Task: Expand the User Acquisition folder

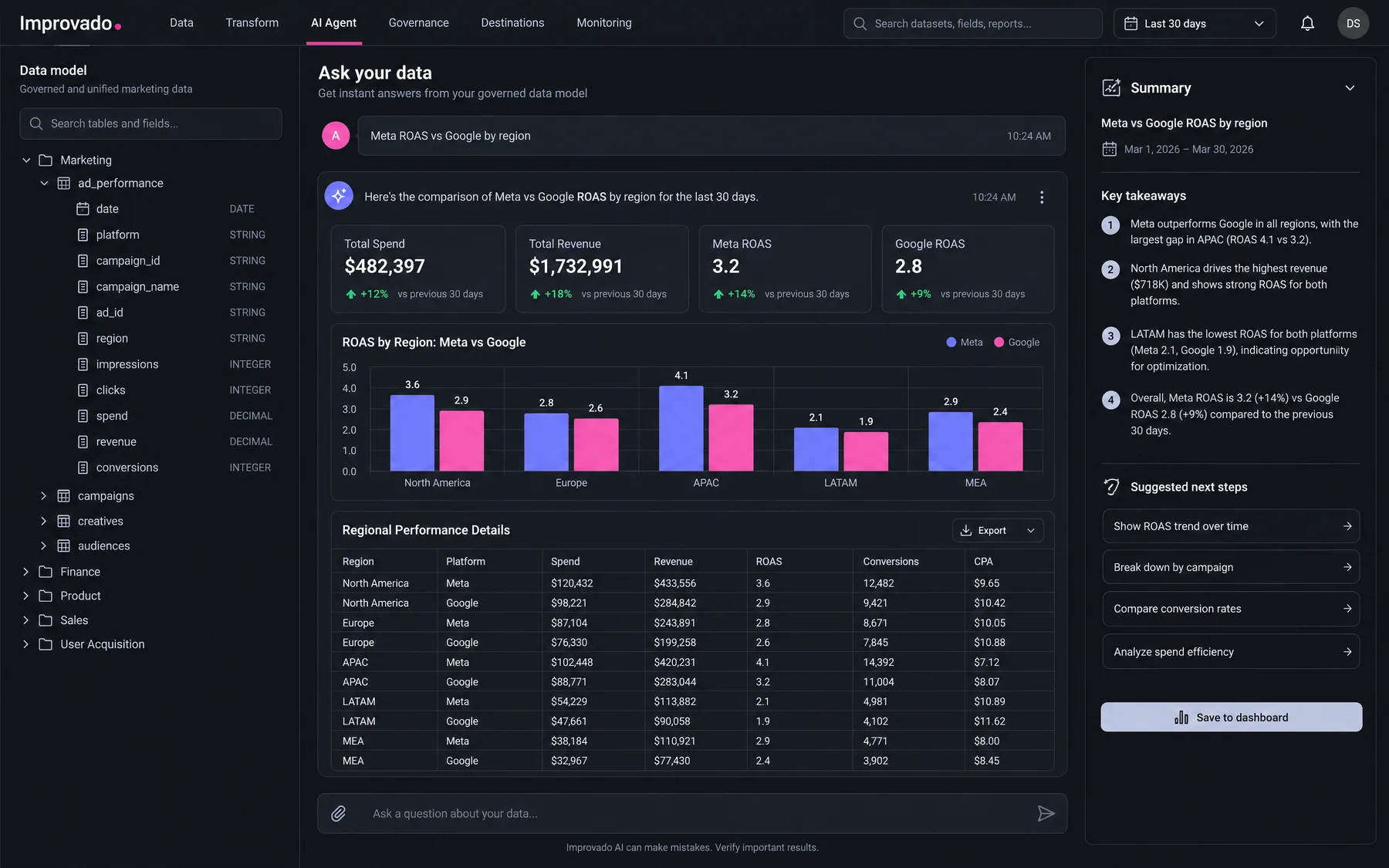Action: click(26, 644)
